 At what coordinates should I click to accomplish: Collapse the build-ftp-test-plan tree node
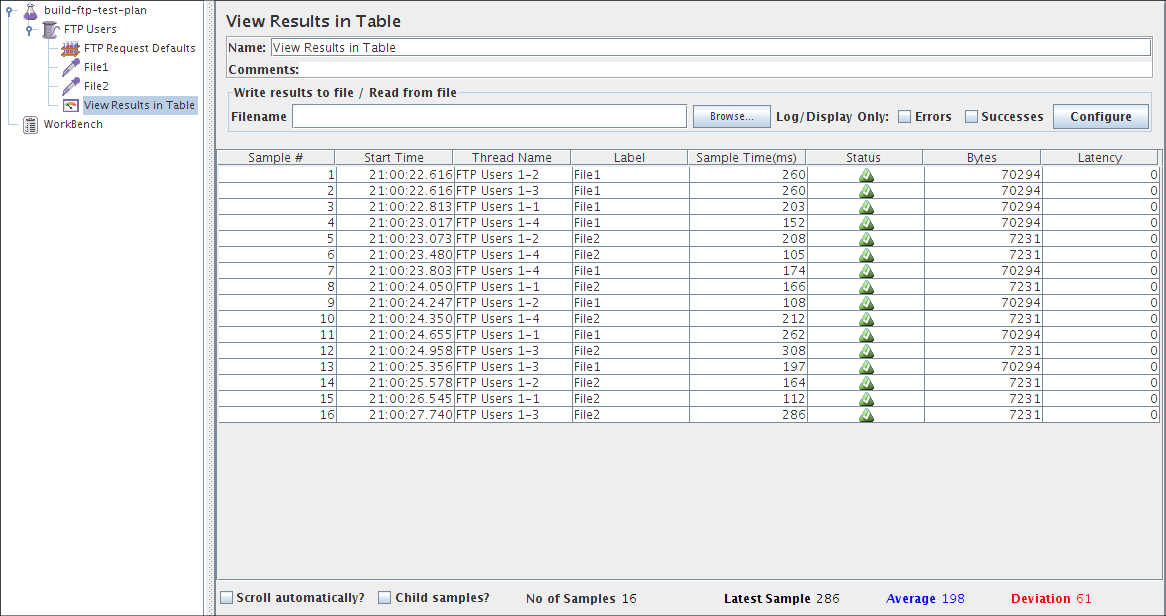(x=10, y=10)
